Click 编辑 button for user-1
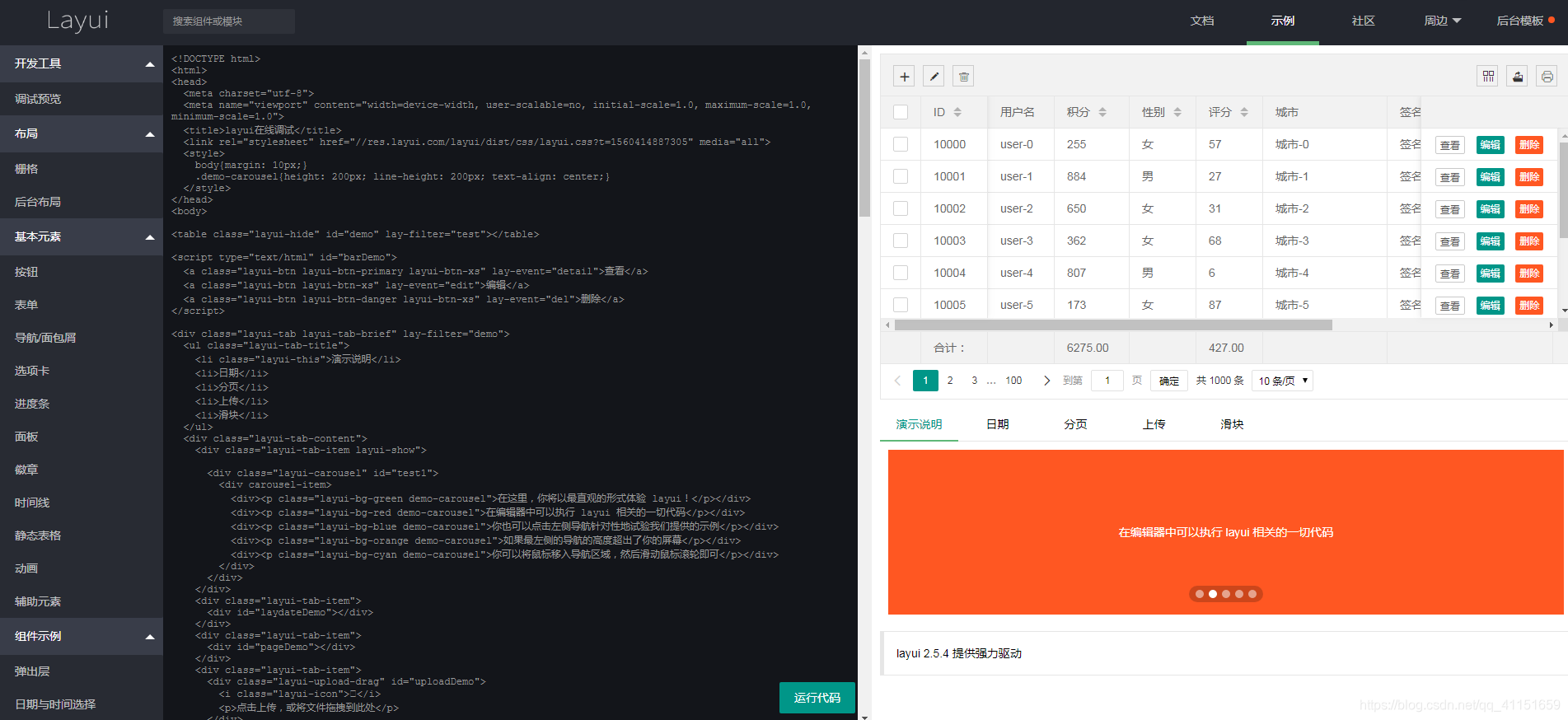Image resolution: width=1568 pixels, height=720 pixels. pos(1490,177)
